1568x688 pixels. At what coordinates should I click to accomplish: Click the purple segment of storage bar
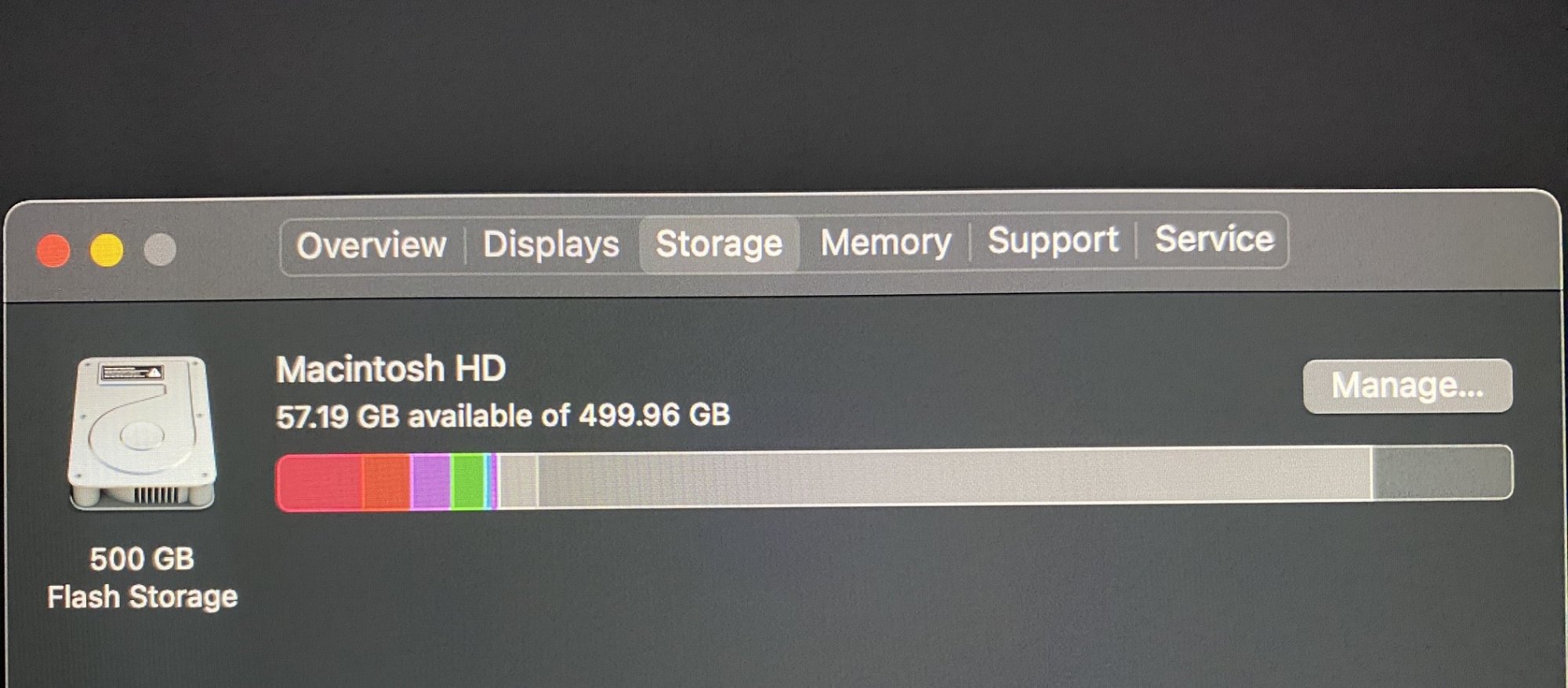pyautogui.click(x=431, y=482)
